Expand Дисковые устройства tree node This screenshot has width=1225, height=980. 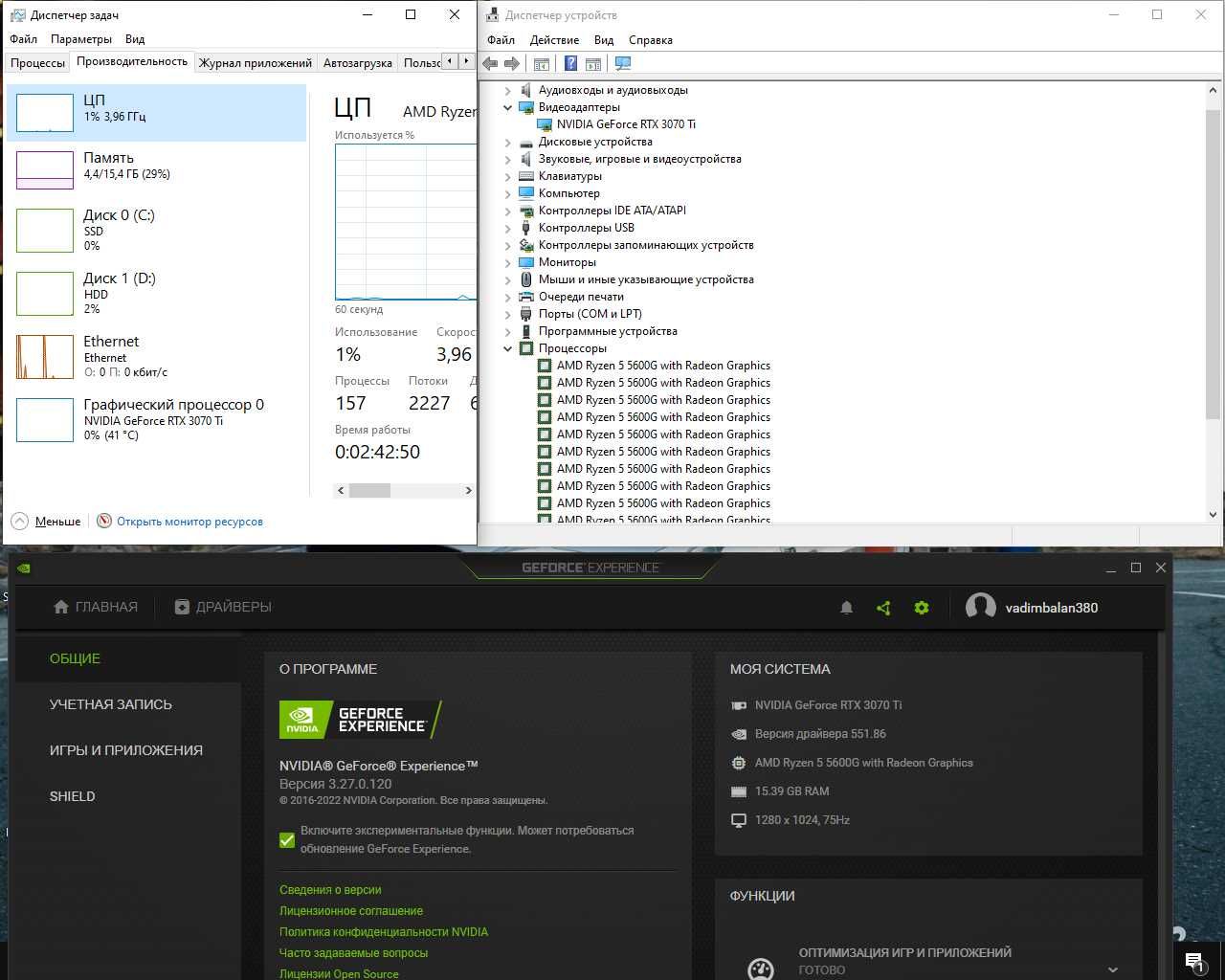[x=508, y=142]
